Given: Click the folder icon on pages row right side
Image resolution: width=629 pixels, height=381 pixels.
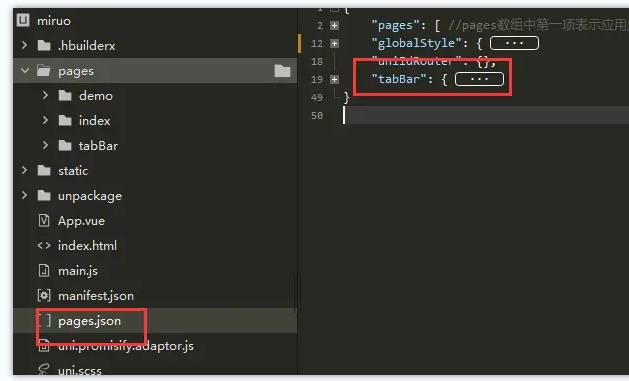Looking at the screenshot, I should 282,71.
